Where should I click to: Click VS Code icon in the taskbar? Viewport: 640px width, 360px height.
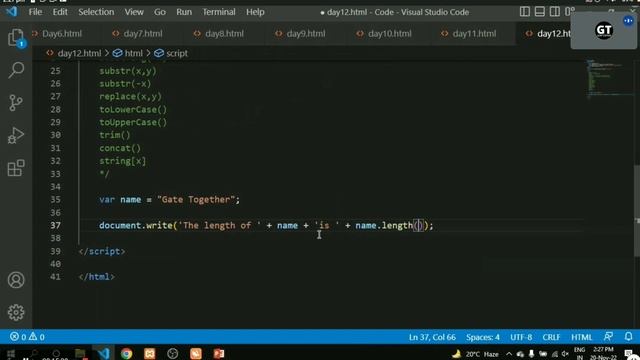coord(104,353)
